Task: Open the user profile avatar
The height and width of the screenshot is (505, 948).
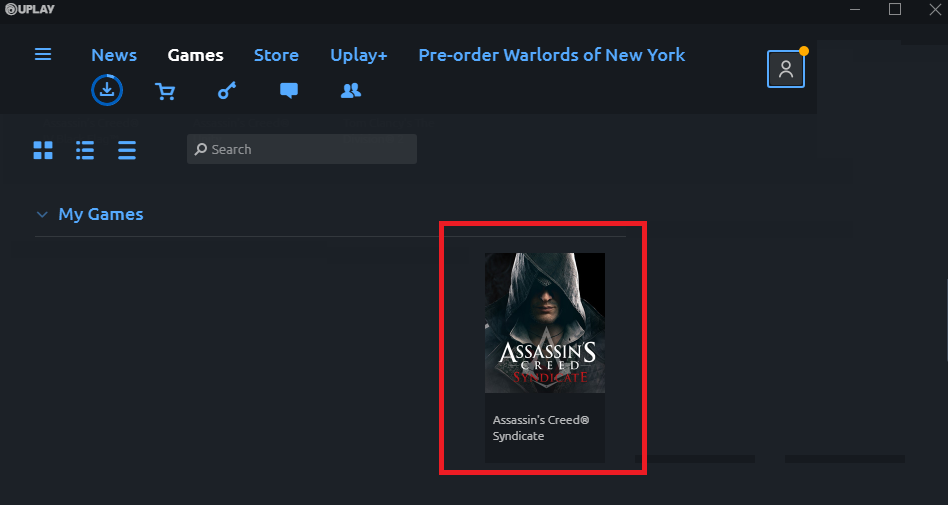Action: click(x=785, y=69)
